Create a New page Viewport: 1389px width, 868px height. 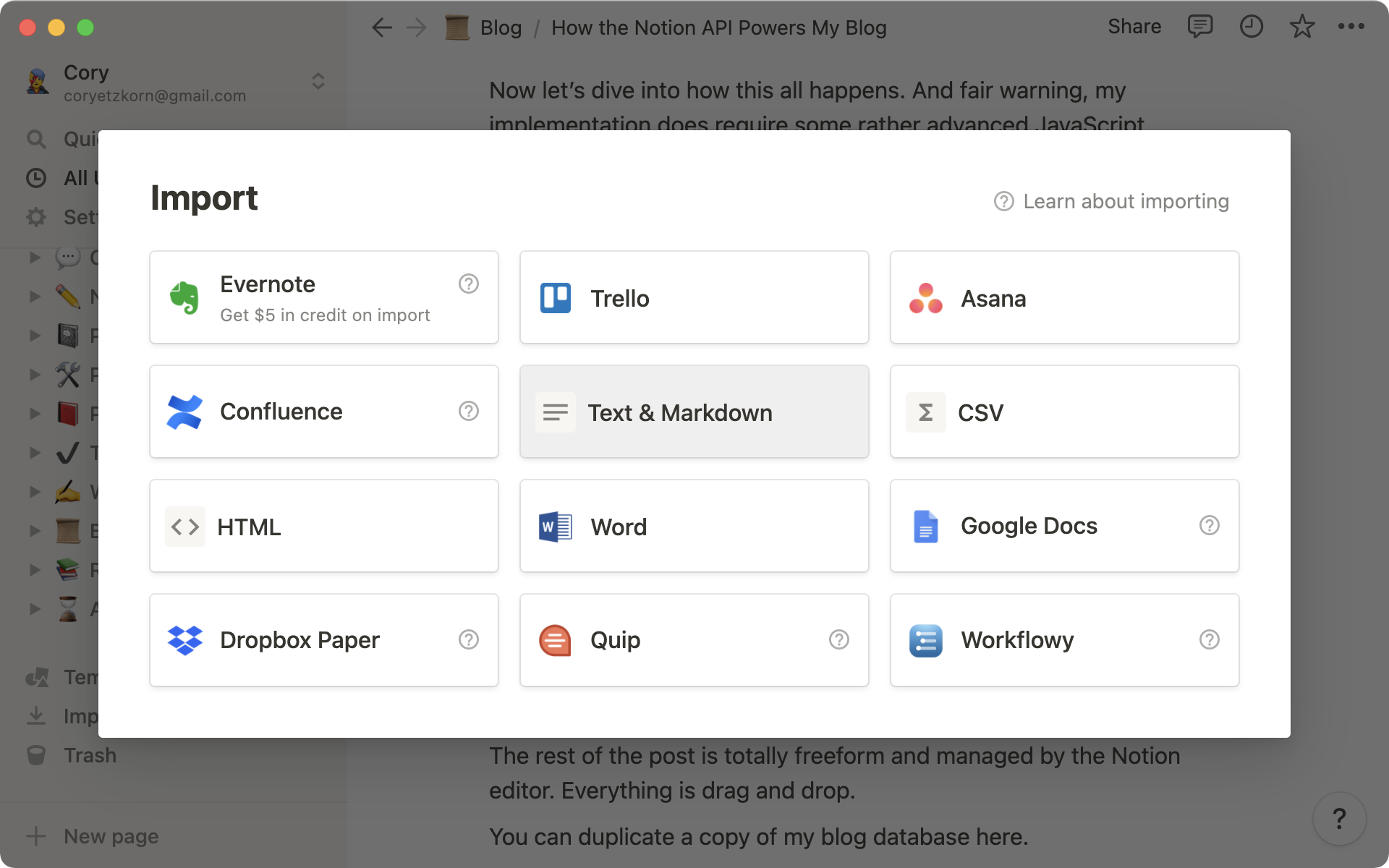click(93, 836)
